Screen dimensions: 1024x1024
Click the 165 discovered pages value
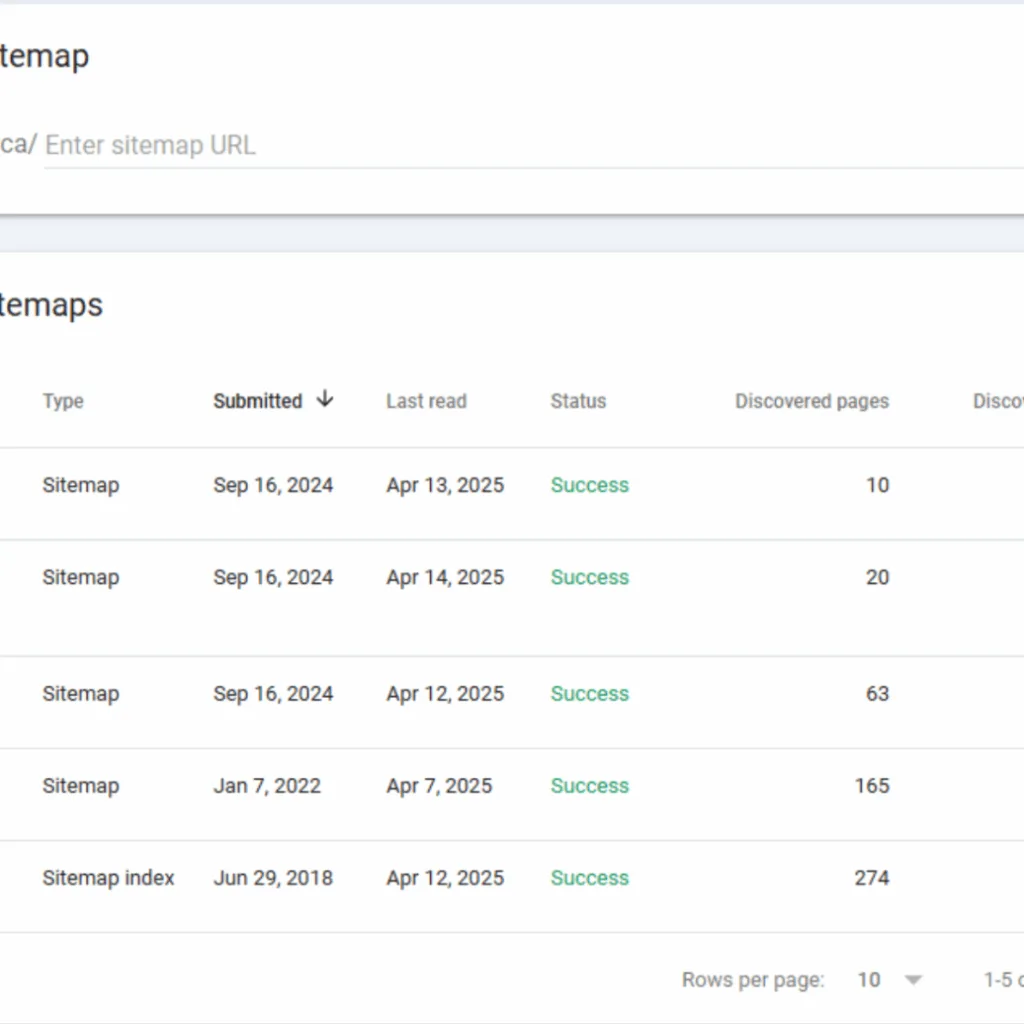872,786
